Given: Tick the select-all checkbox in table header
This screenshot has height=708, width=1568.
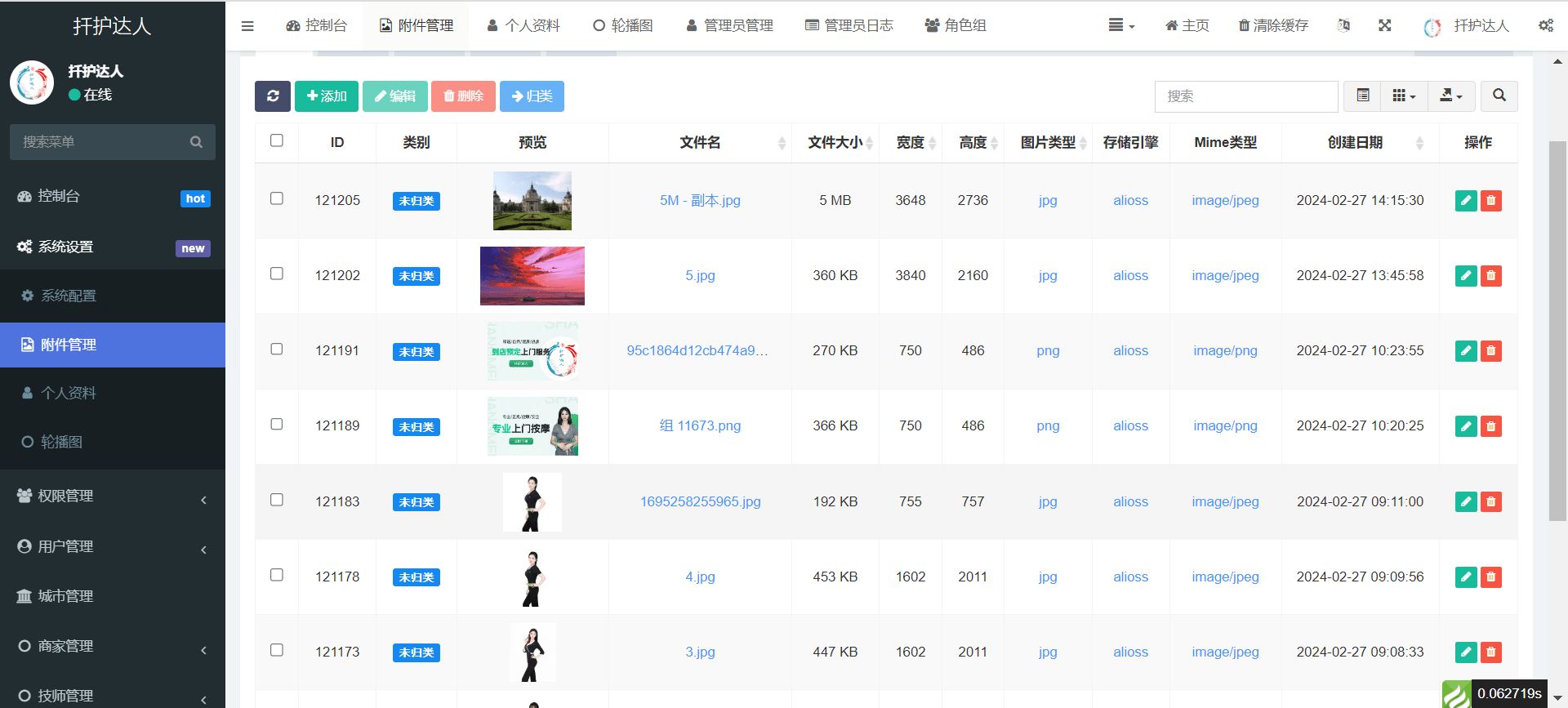Looking at the screenshot, I should pos(277,141).
